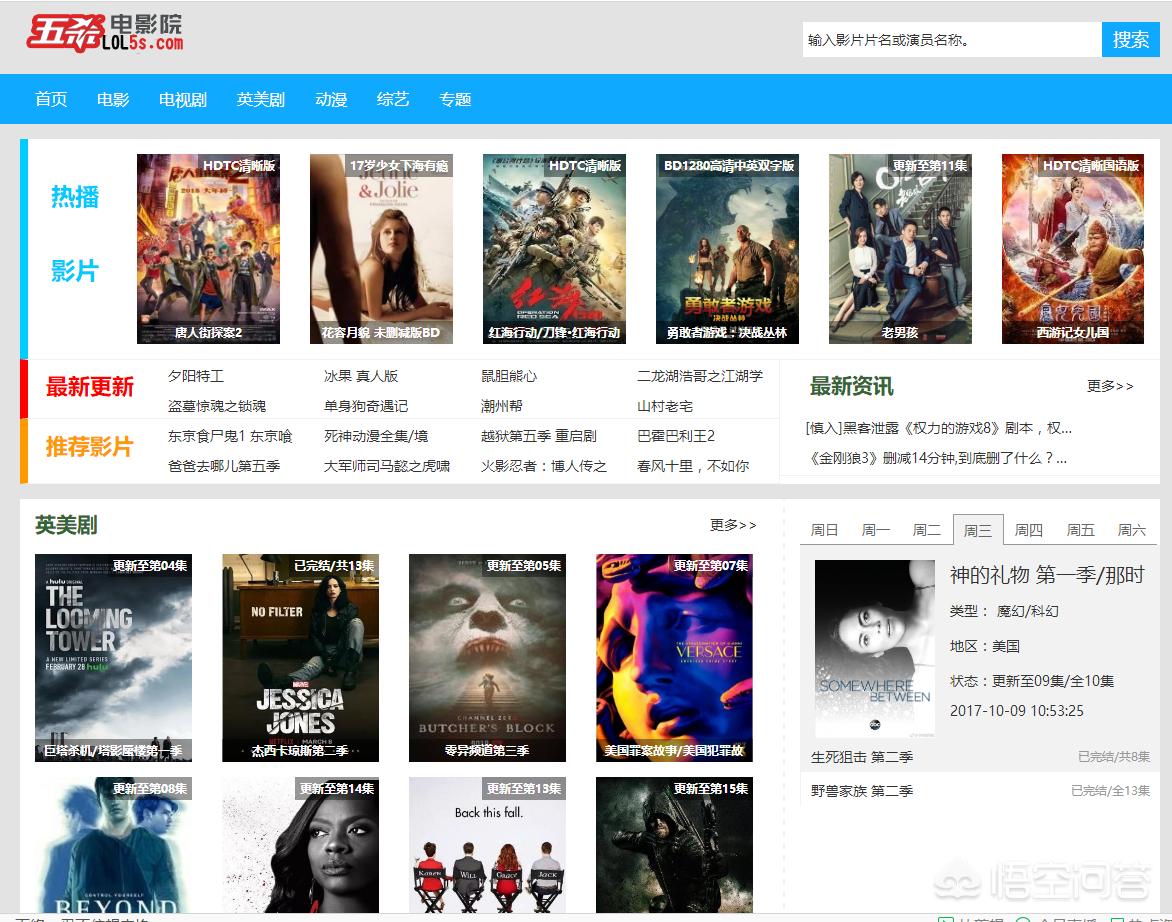1172x922 pixels.
Task: Open the 越狱第五季 重启剧 link
Action: coord(539,436)
